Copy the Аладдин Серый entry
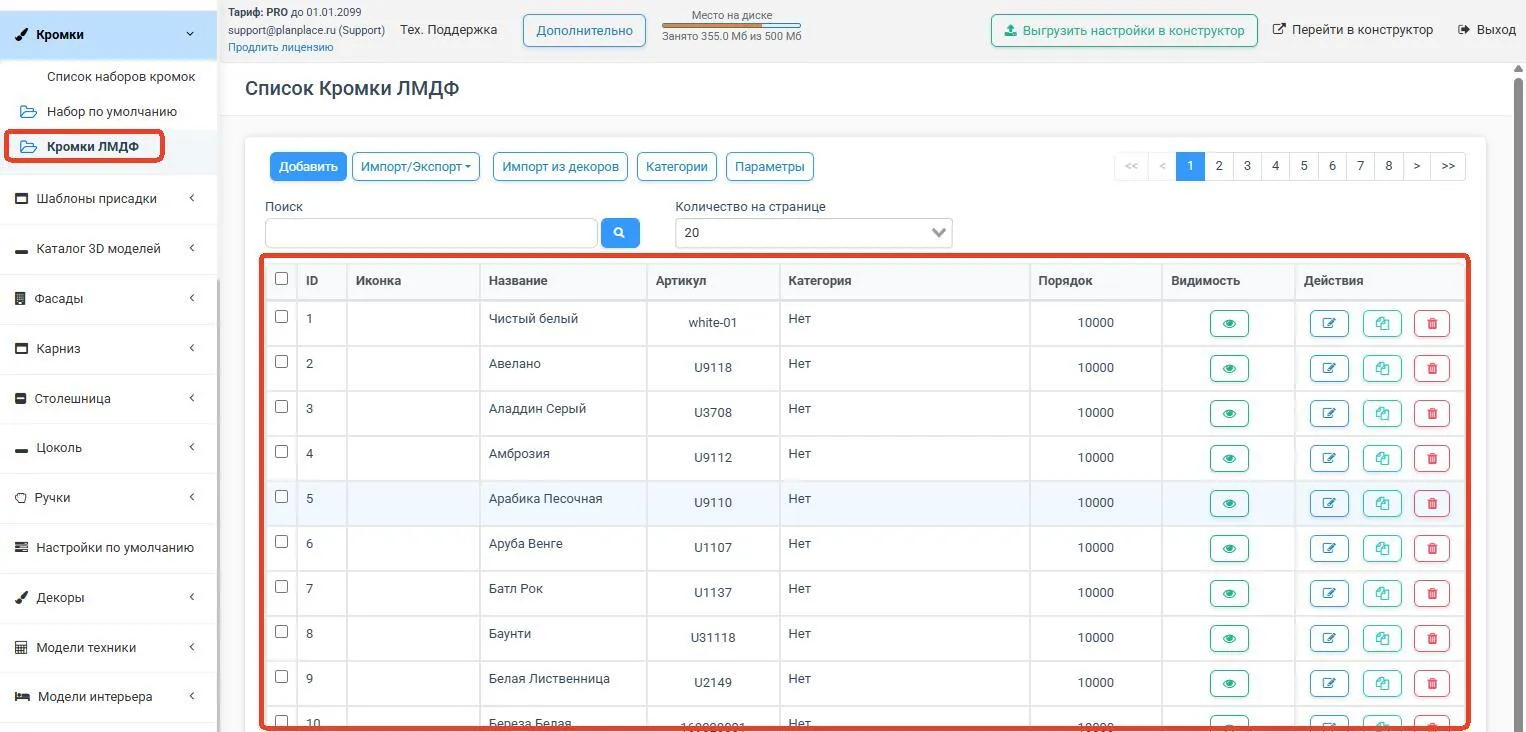This screenshot has width=1526, height=732. pos(1382,413)
